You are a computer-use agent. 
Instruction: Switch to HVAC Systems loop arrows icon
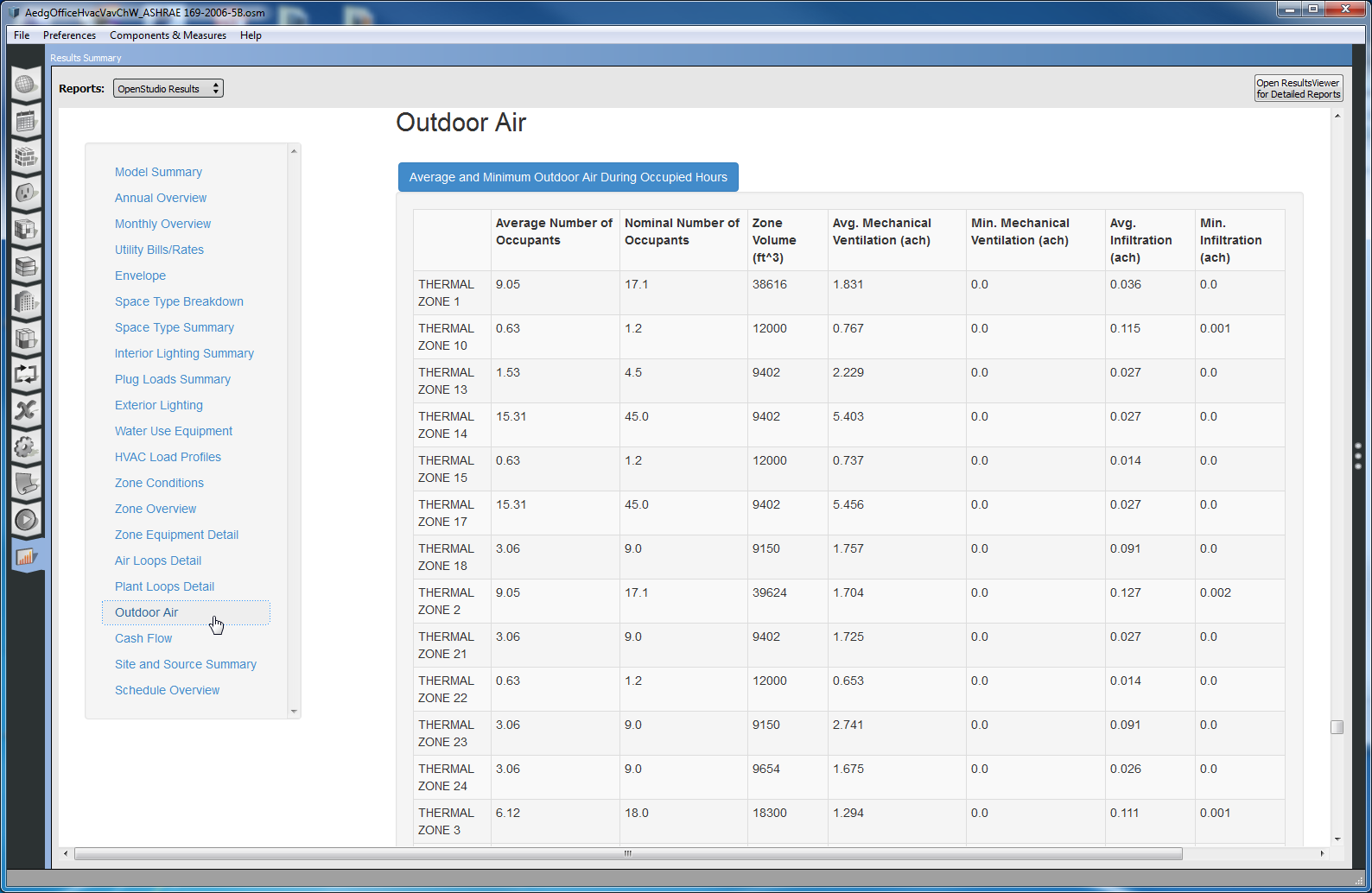tap(25, 375)
